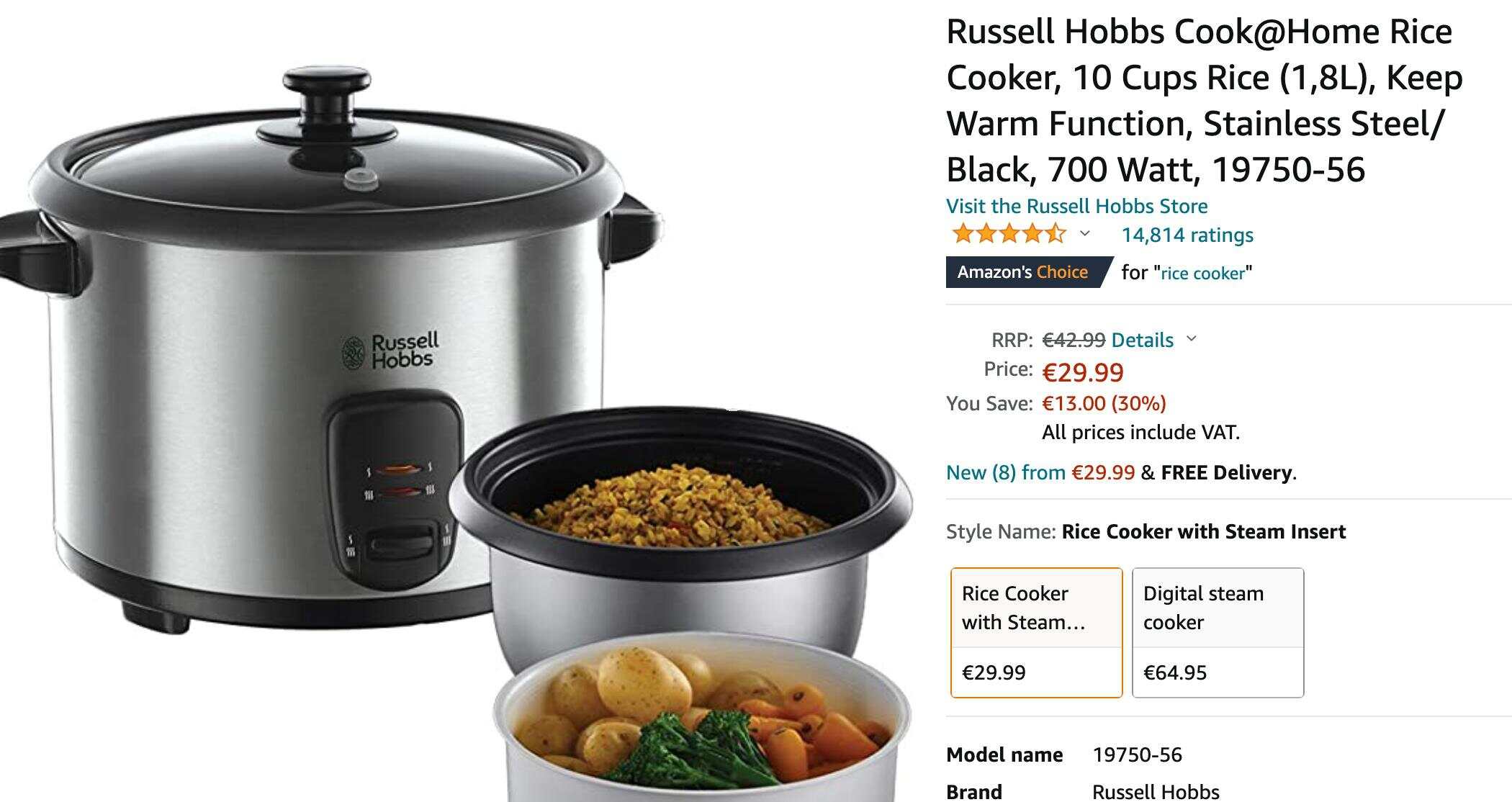Select Digital steam cooker style option
Image resolution: width=1512 pixels, height=802 pixels.
(x=1218, y=633)
